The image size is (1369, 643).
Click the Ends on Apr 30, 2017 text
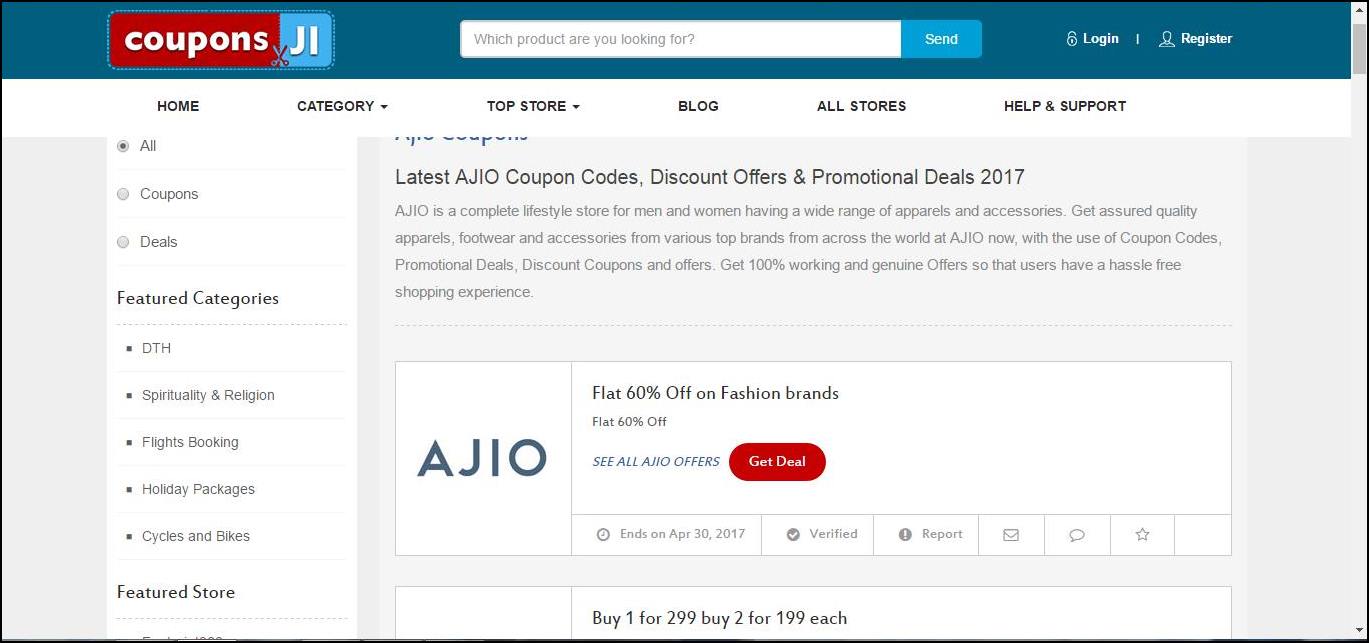(683, 534)
